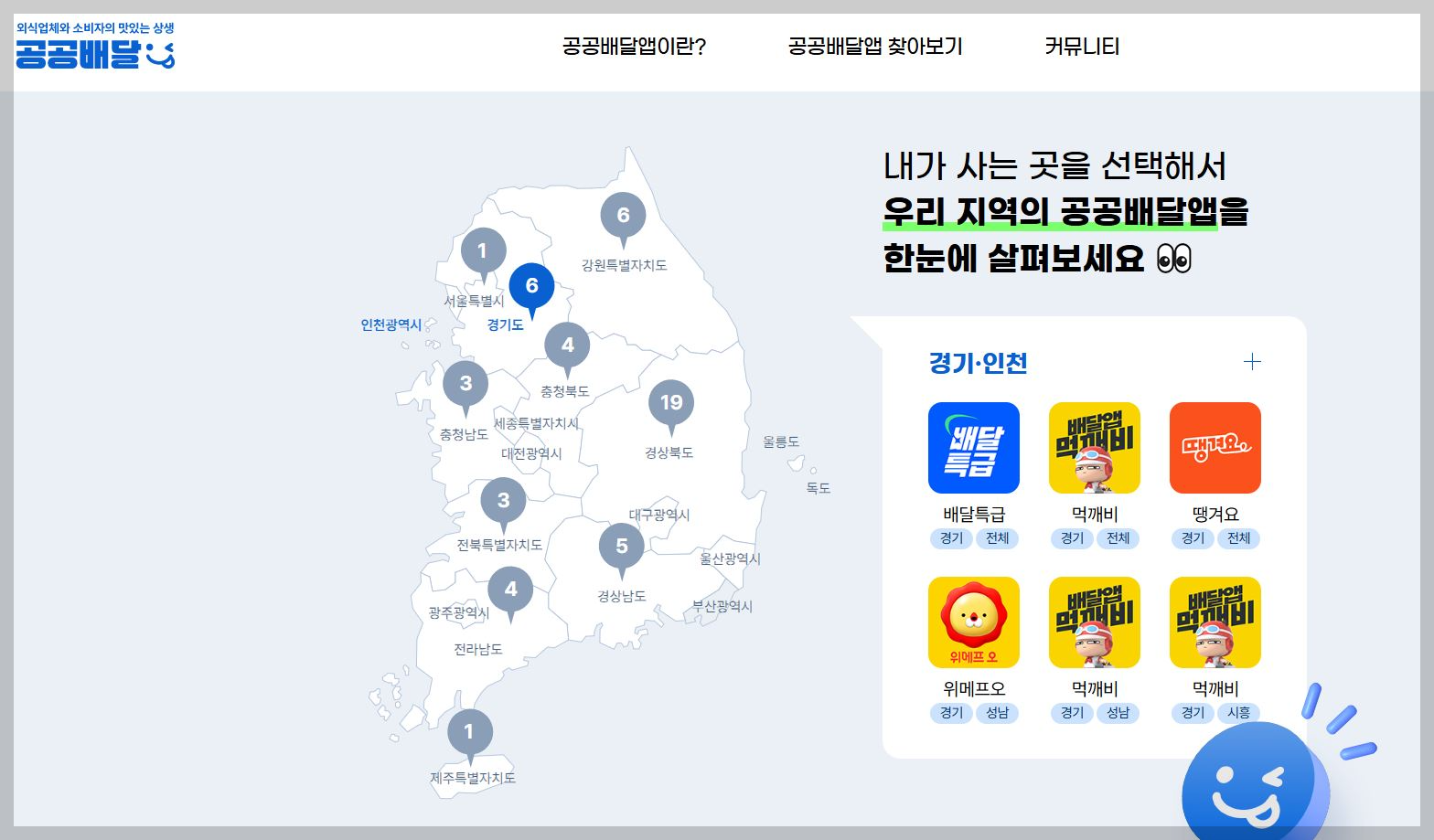Click the 전체 tag under 배달특급

pyautogui.click(x=997, y=538)
